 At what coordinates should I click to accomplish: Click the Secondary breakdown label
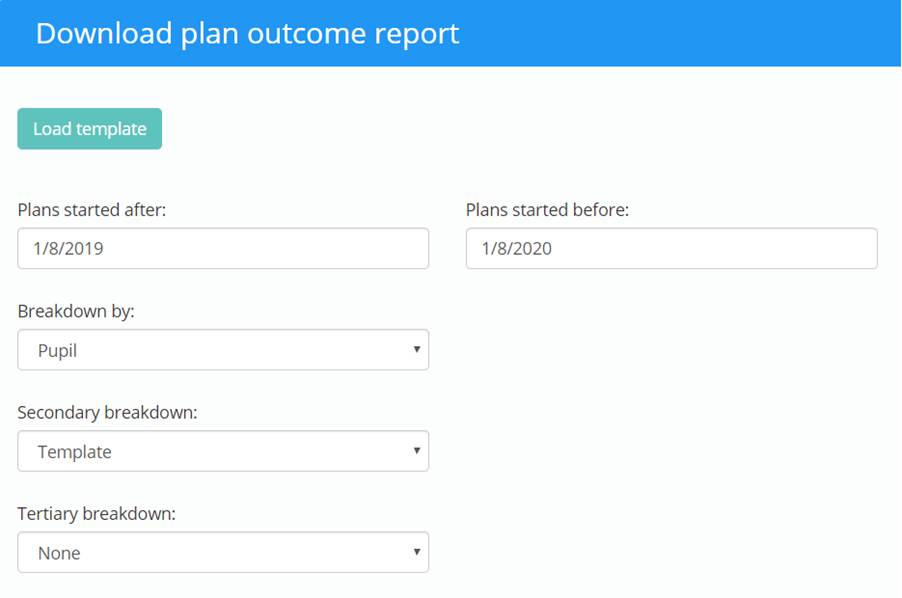click(x=105, y=412)
